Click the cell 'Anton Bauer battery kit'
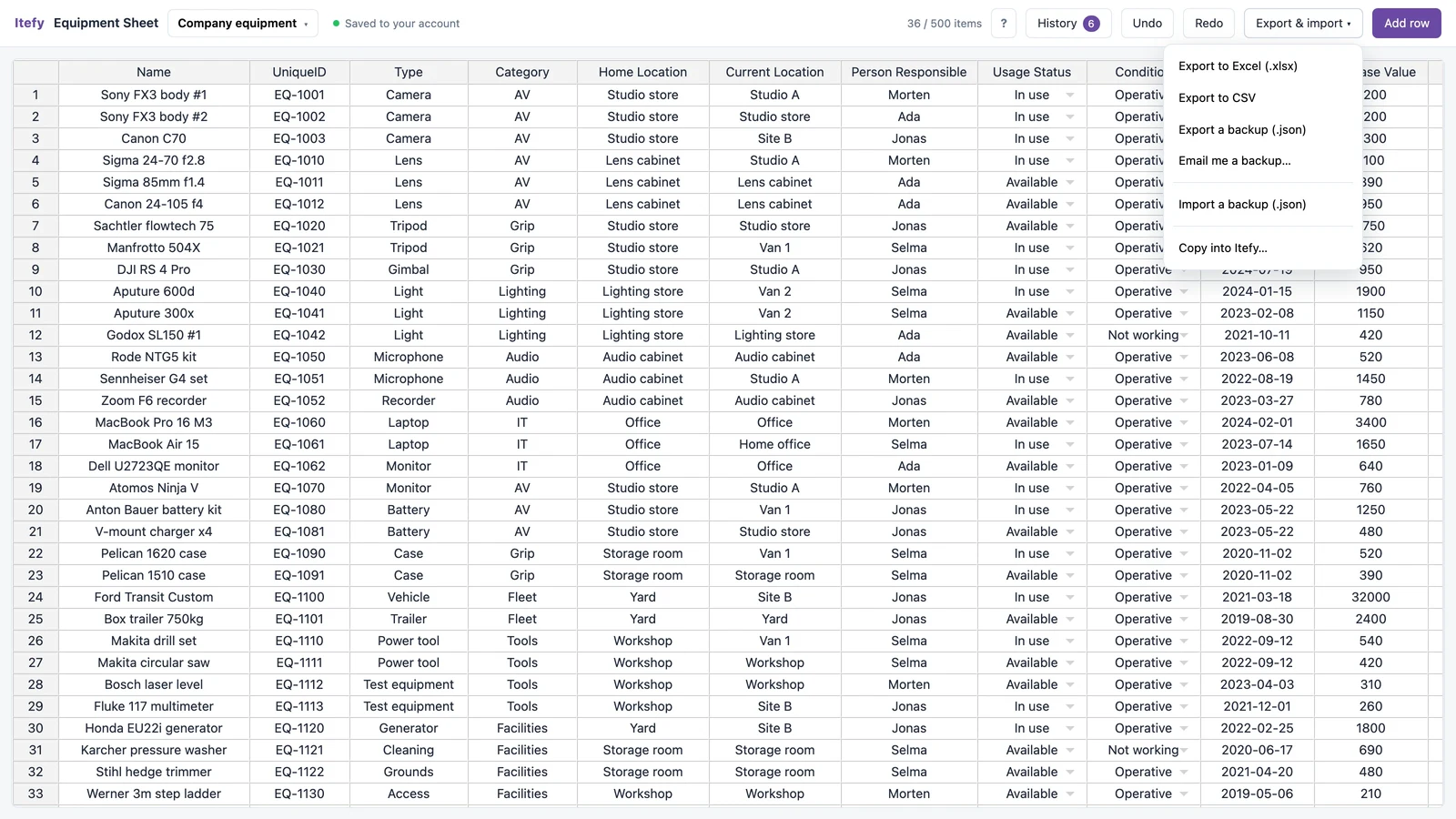Image resolution: width=1456 pixels, height=819 pixels. (x=154, y=510)
